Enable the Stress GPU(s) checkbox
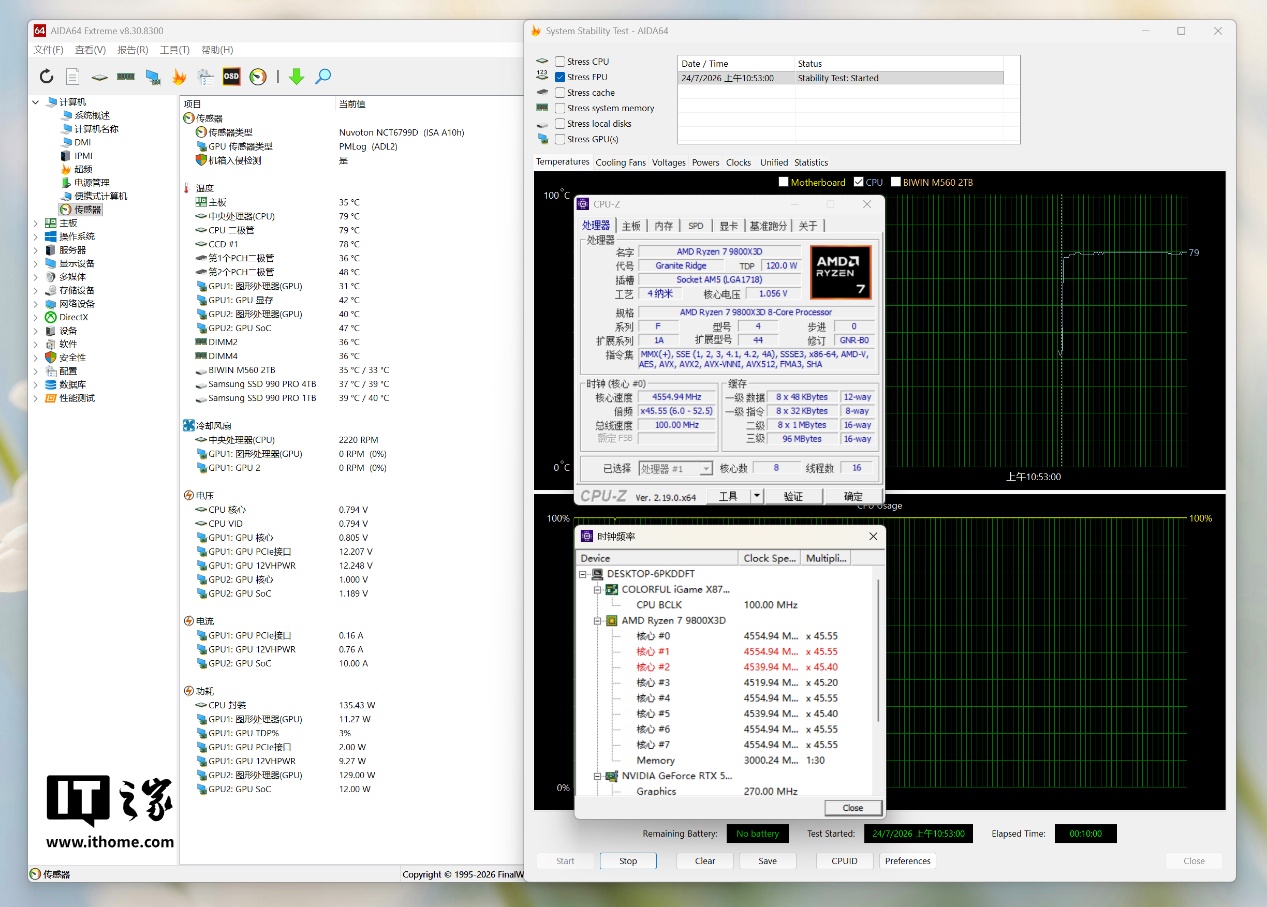1267x907 pixels. point(560,139)
